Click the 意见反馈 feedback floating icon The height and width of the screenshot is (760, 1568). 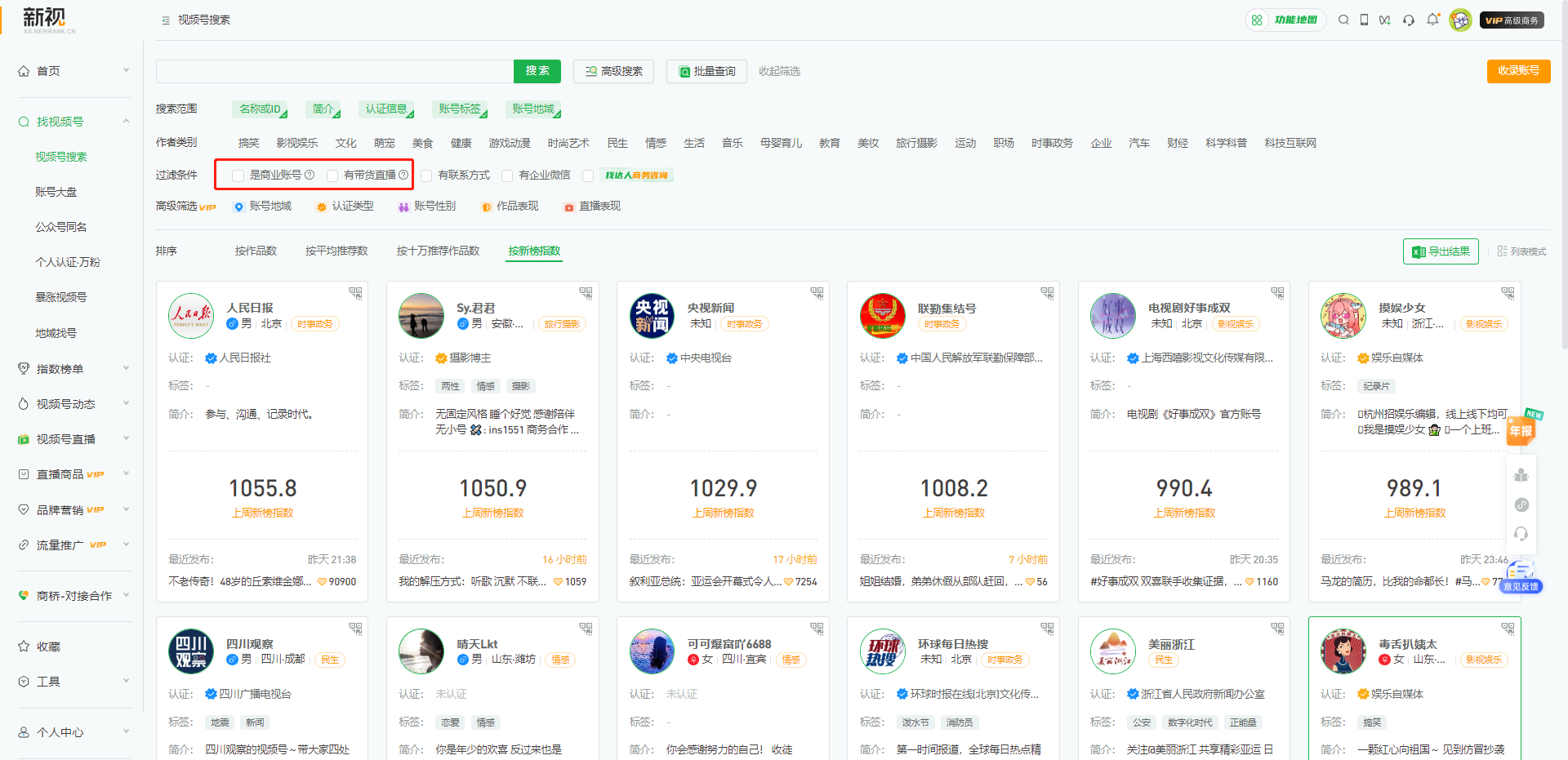pyautogui.click(x=1521, y=576)
